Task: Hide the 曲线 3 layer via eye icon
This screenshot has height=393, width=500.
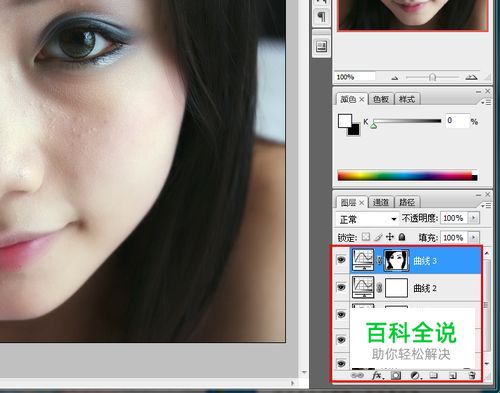Action: tap(341, 260)
